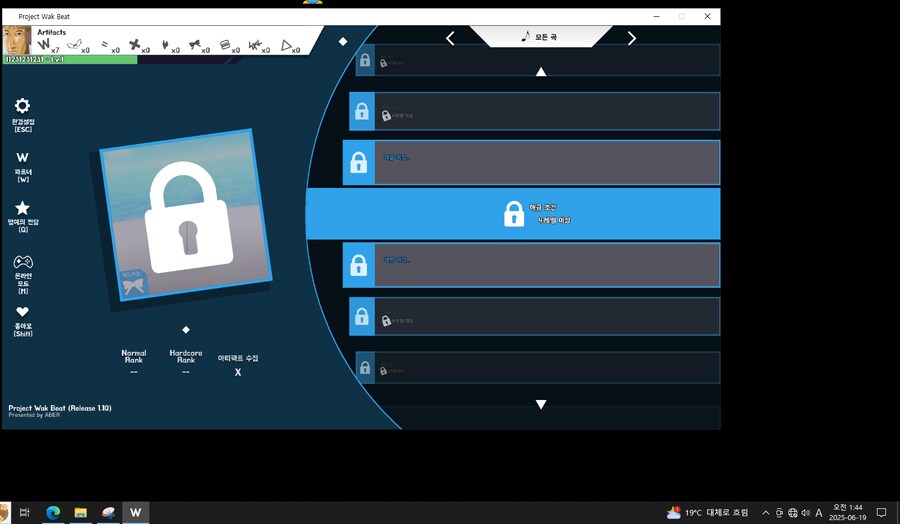900x524 pixels.
Task: Open File Explorer from the taskbar
Action: (80, 513)
